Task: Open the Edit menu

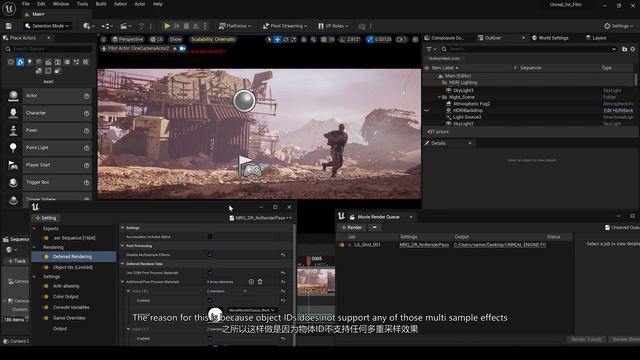Action: tap(41, 4)
